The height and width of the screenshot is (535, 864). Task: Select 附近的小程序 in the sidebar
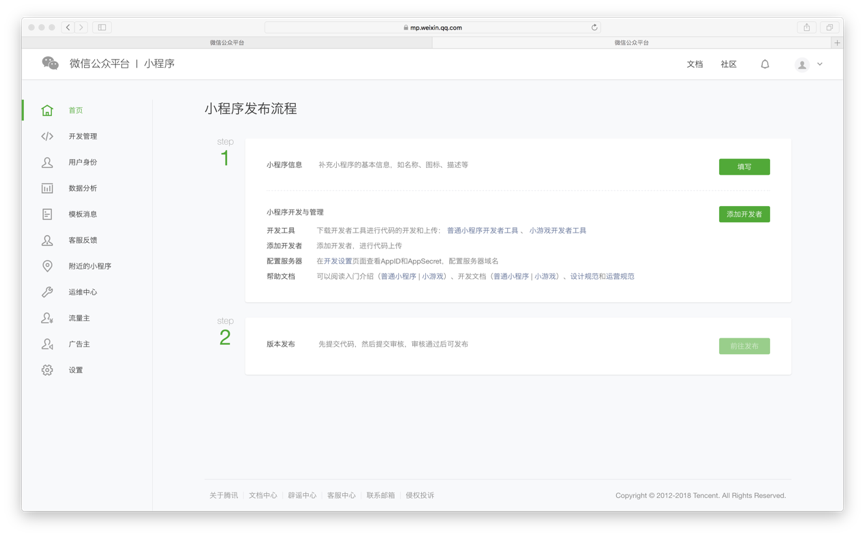[x=90, y=266]
